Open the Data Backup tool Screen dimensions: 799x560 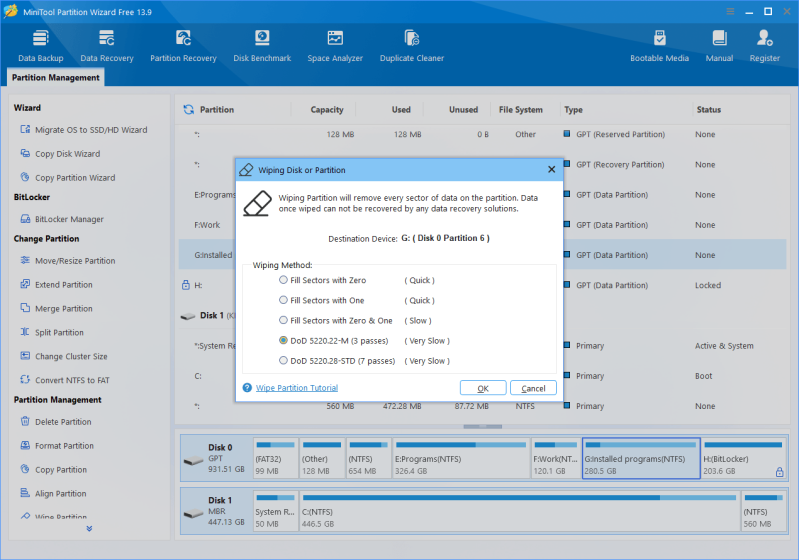coord(40,46)
